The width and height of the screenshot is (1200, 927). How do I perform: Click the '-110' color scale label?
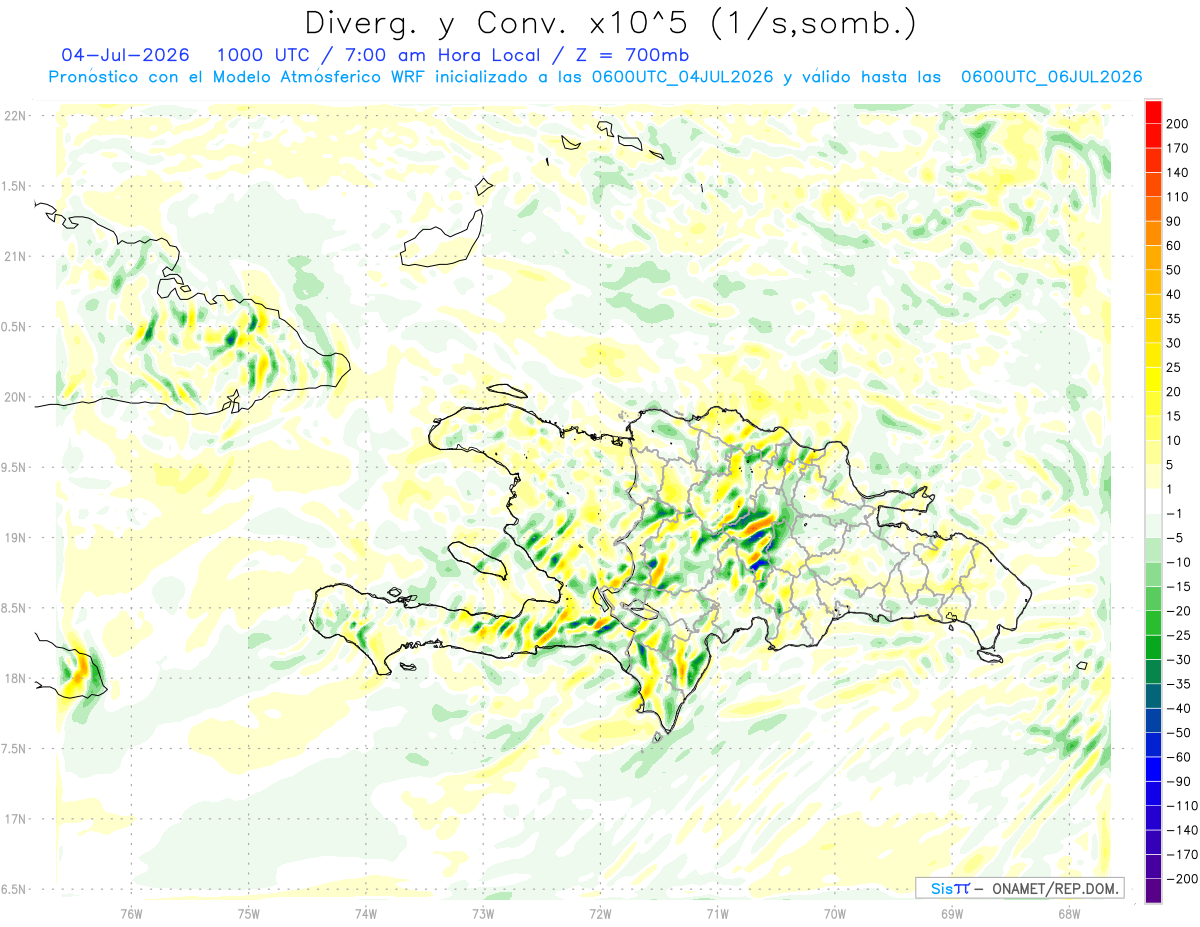point(1182,806)
